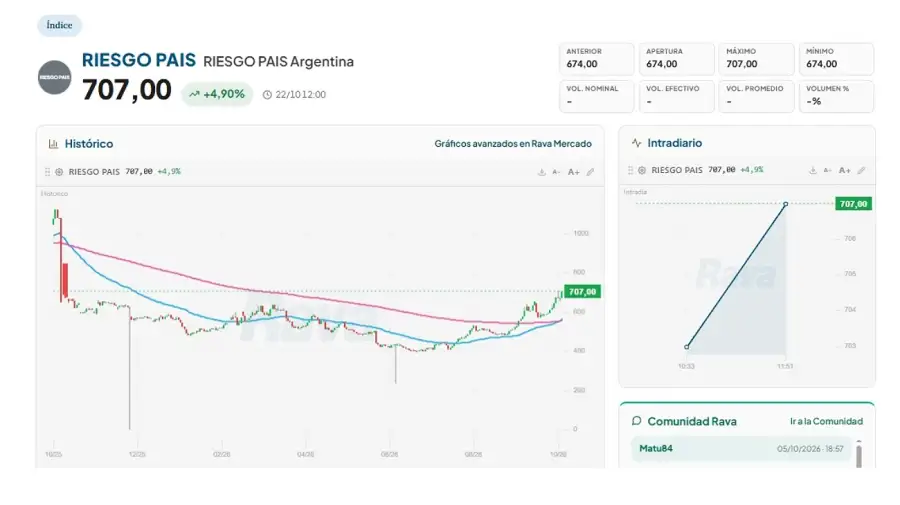Image resolution: width=900 pixels, height=505 pixels.
Task: Click the green 707,00 price label on Intradiario chart
Action: [853, 204]
